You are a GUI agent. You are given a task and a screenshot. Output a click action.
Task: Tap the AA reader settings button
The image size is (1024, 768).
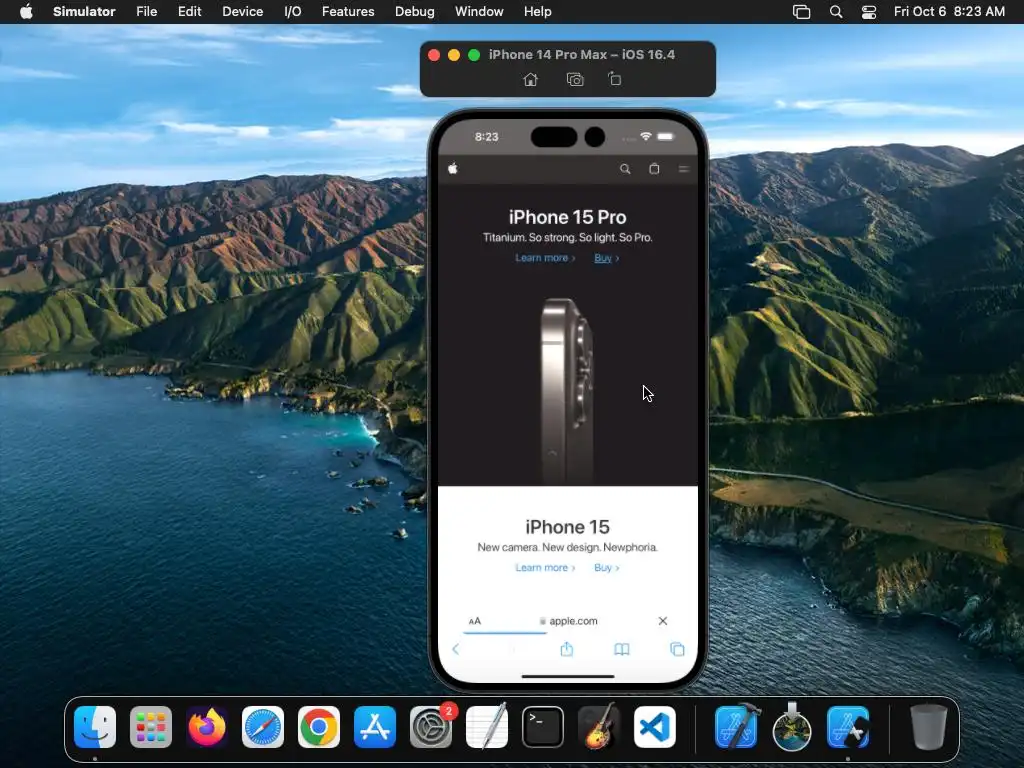click(475, 621)
